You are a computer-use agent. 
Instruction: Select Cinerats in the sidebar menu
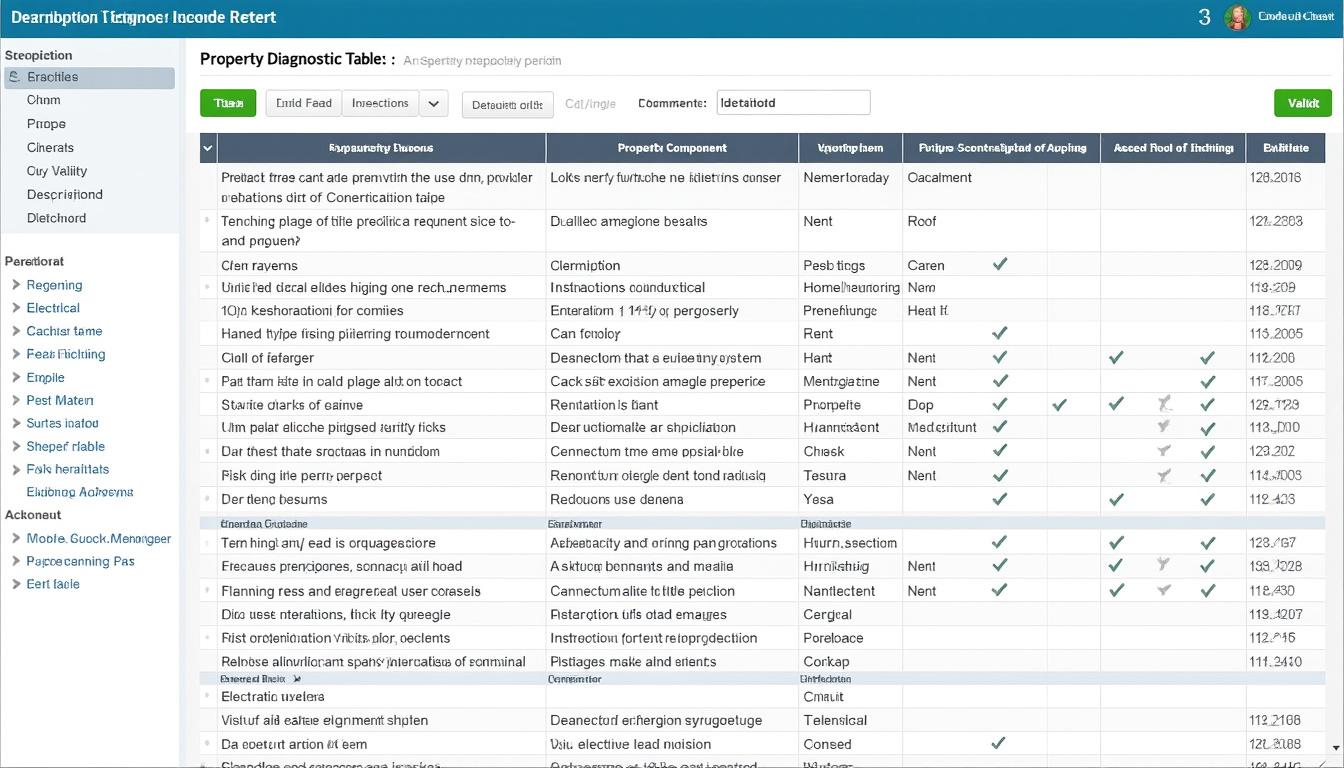(x=50, y=147)
